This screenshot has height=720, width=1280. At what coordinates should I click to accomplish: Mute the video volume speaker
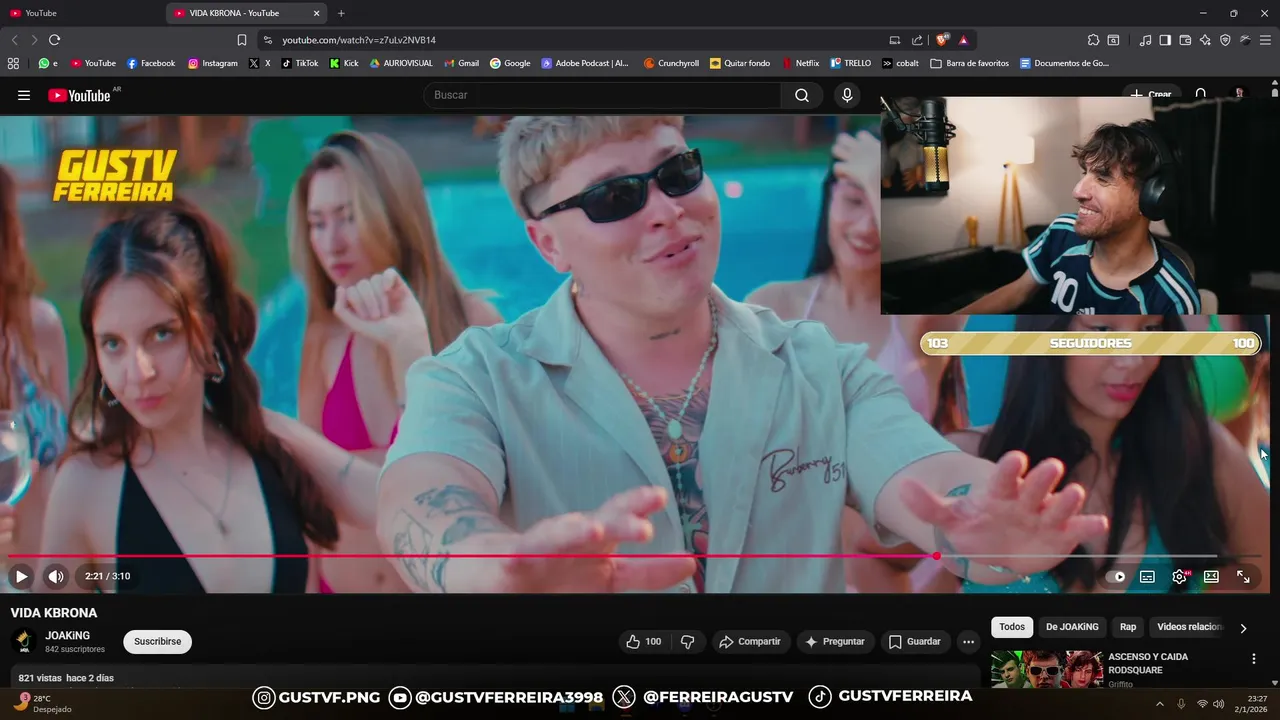coord(56,576)
